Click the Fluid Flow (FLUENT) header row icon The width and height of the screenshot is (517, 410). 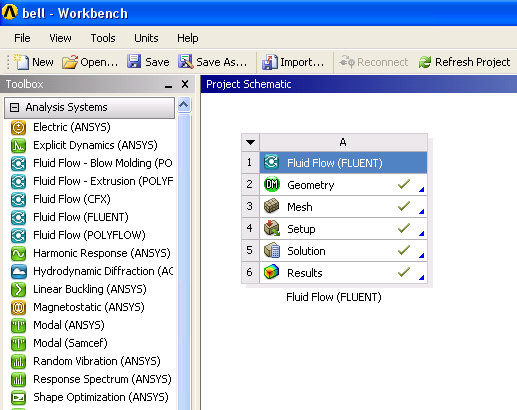pyautogui.click(x=272, y=162)
